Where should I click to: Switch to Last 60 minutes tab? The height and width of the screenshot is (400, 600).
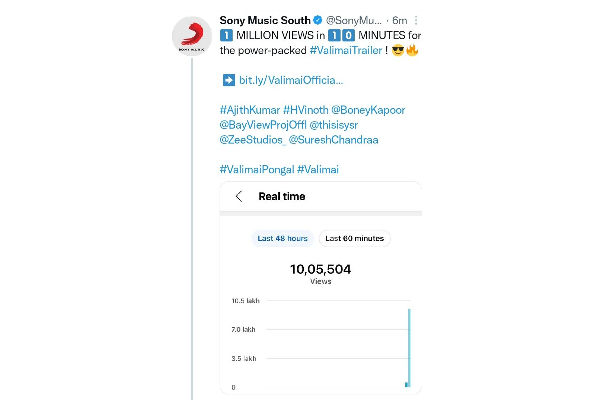point(354,238)
